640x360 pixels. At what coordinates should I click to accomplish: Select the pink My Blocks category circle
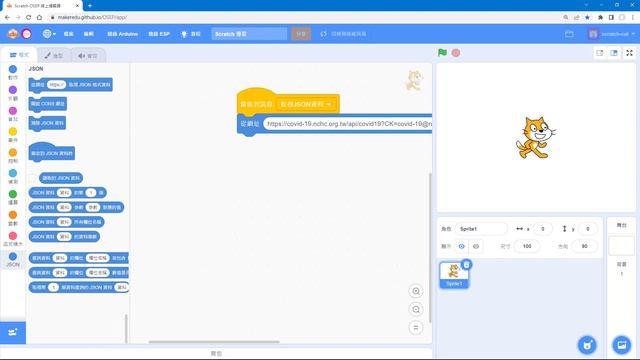pyautogui.click(x=13, y=236)
